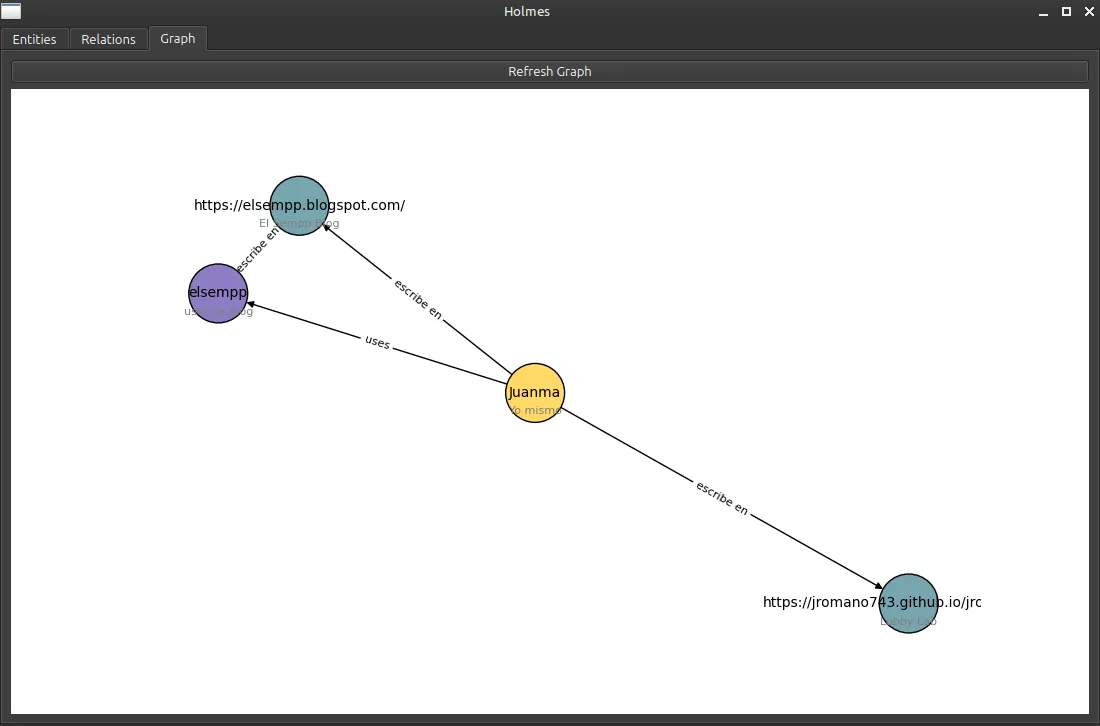Click the "Yo mismo" caption under Juanma

[x=535, y=411]
